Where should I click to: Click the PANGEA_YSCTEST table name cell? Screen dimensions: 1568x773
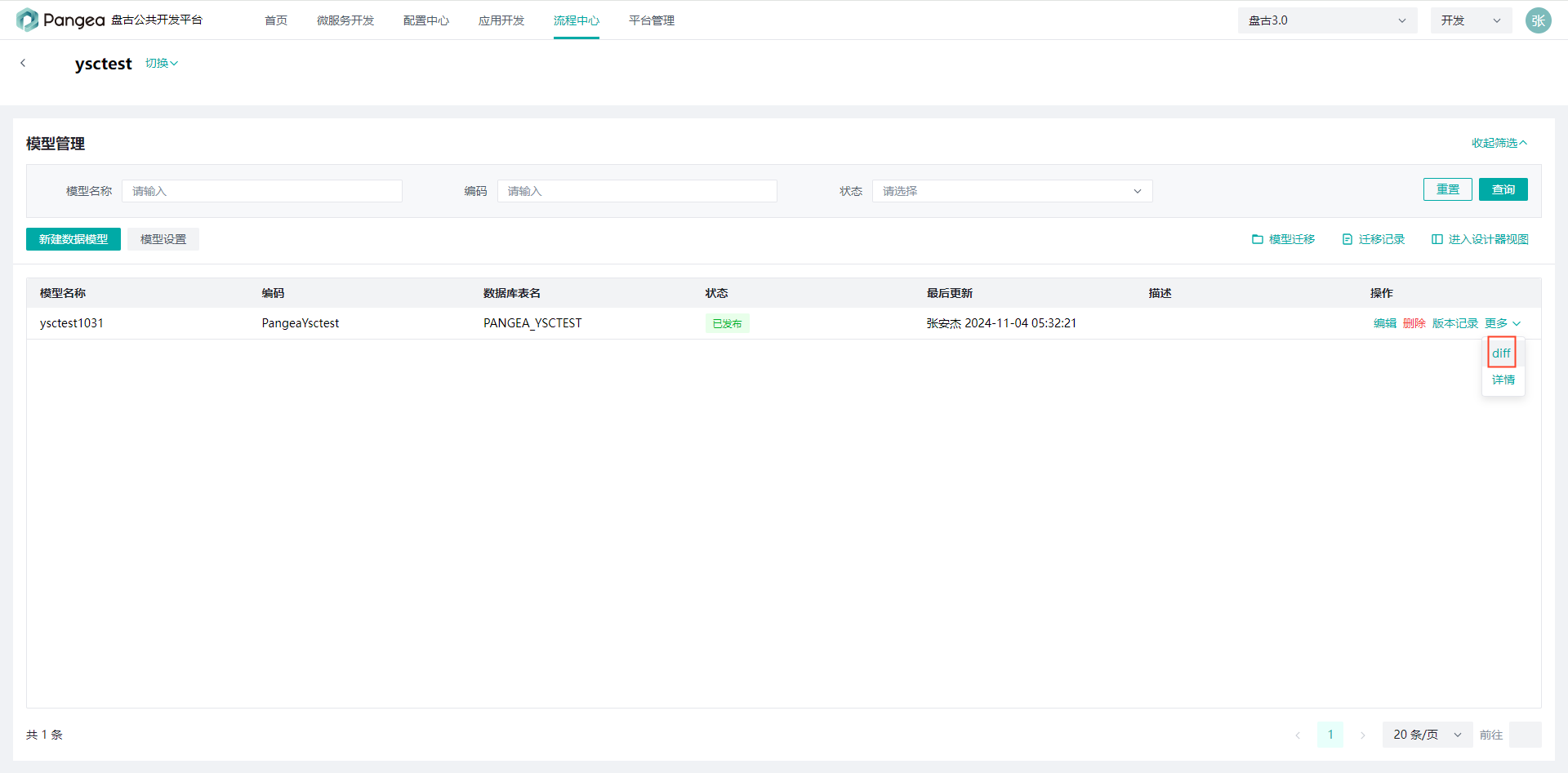click(532, 323)
